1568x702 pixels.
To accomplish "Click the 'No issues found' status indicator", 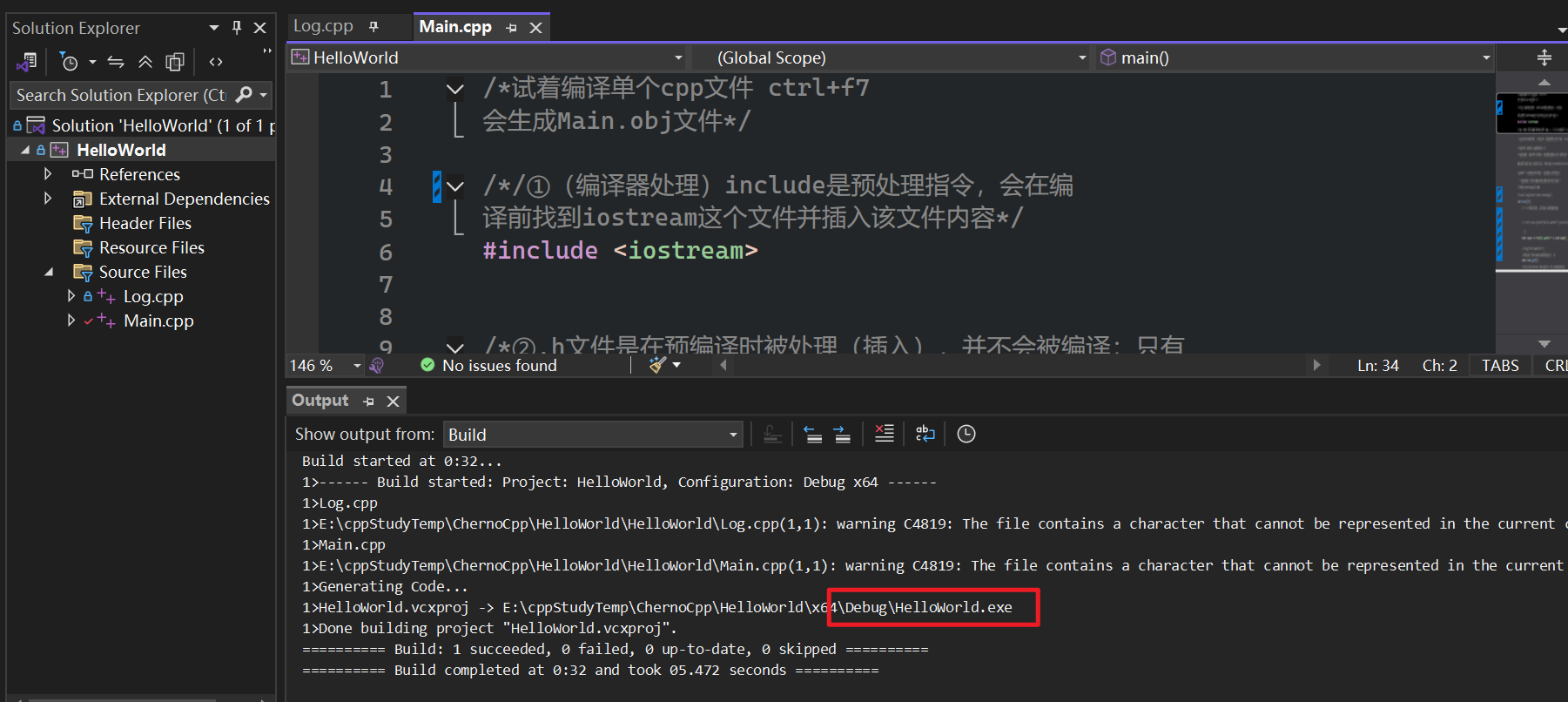I will click(488, 365).
